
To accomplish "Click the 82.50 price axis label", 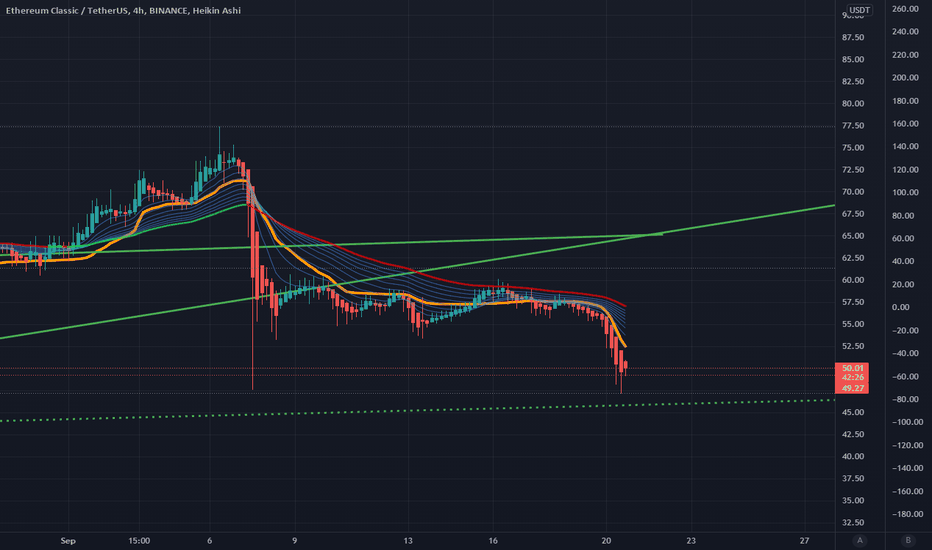I will click(x=853, y=81).
